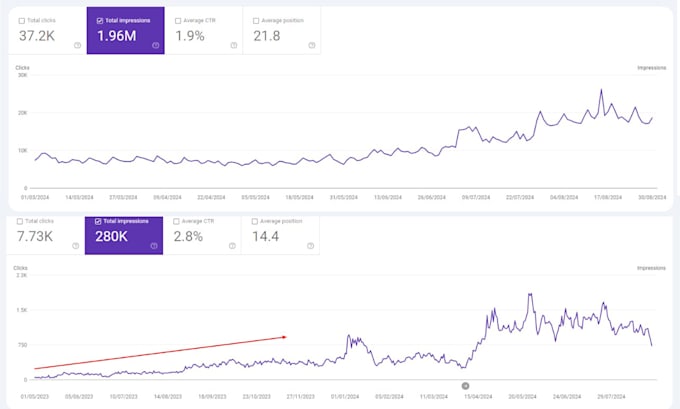The height and width of the screenshot is (409, 680).
Task: Enable Total clicks checkbox in bottom report
Action: tap(20, 221)
